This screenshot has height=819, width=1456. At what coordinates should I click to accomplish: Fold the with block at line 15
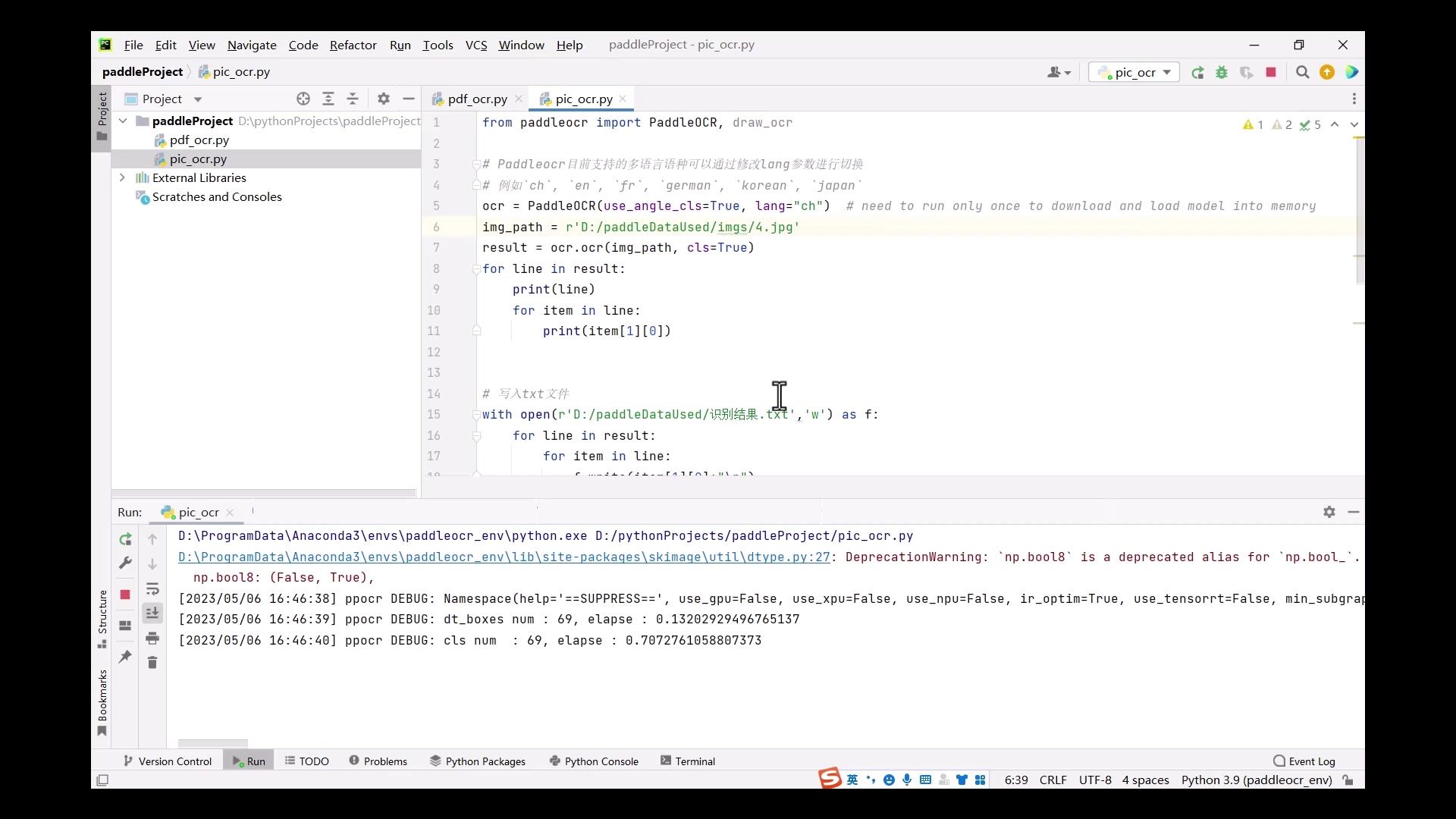click(x=477, y=415)
